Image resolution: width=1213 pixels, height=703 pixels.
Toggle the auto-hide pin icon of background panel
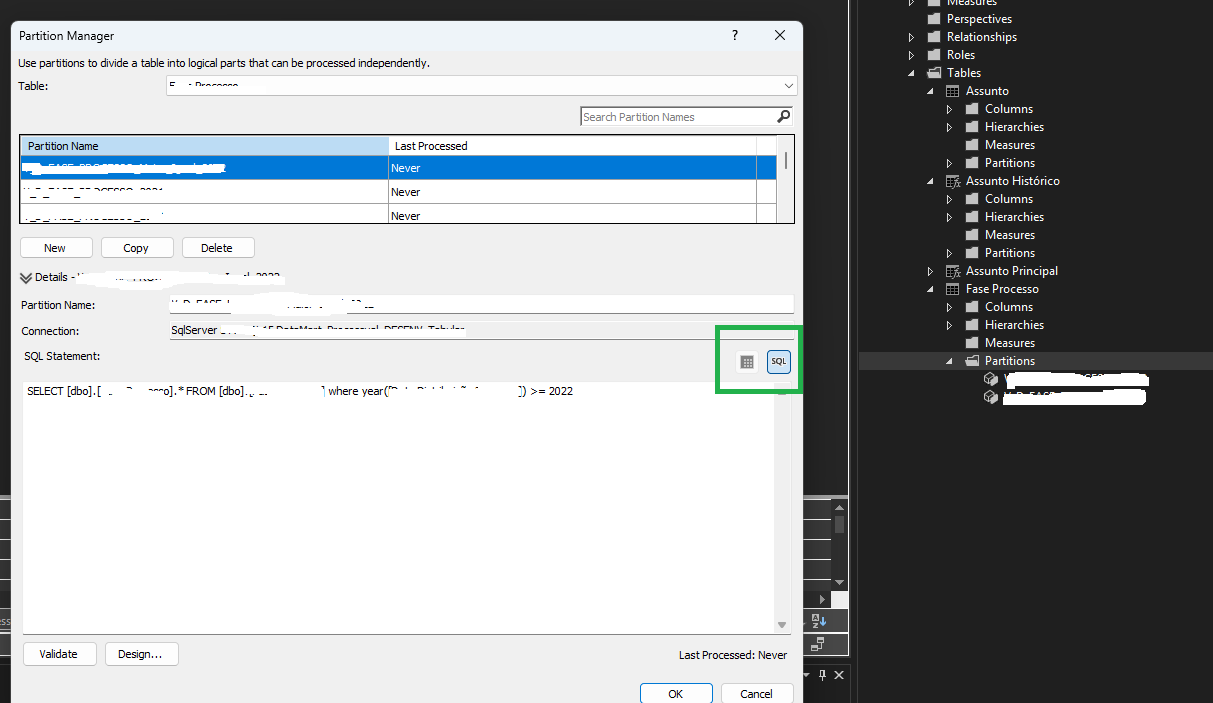click(x=823, y=675)
